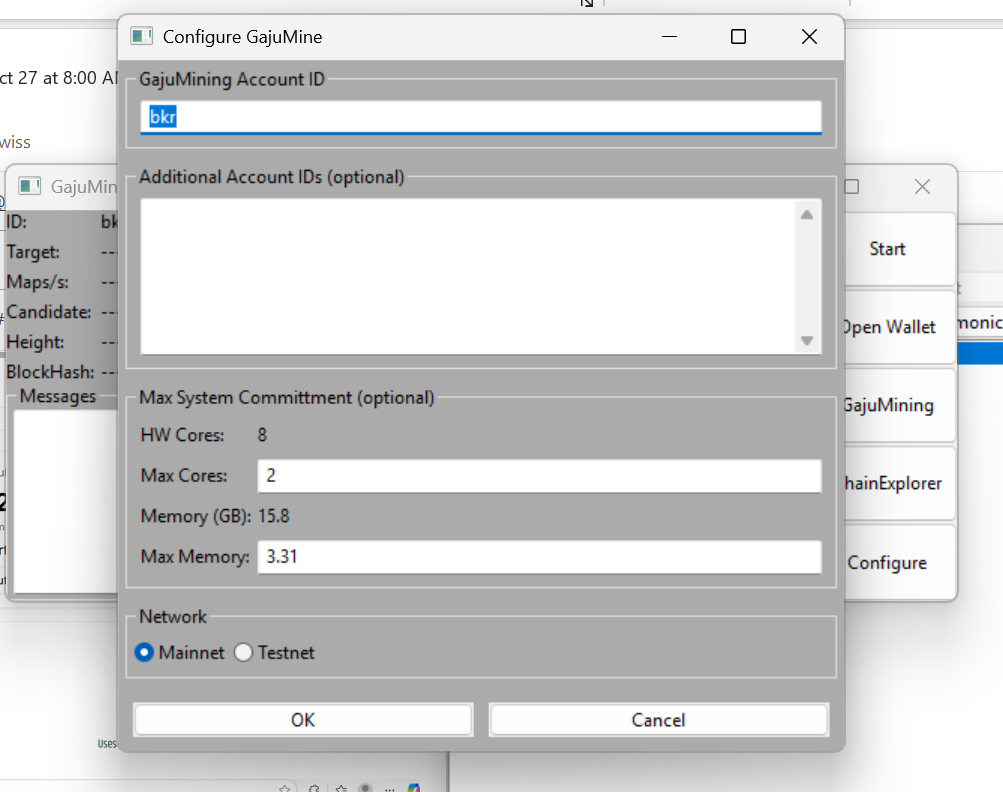Image resolution: width=1003 pixels, height=792 pixels.
Task: Minimize the Configure GajuMine dialog
Action: tap(669, 37)
